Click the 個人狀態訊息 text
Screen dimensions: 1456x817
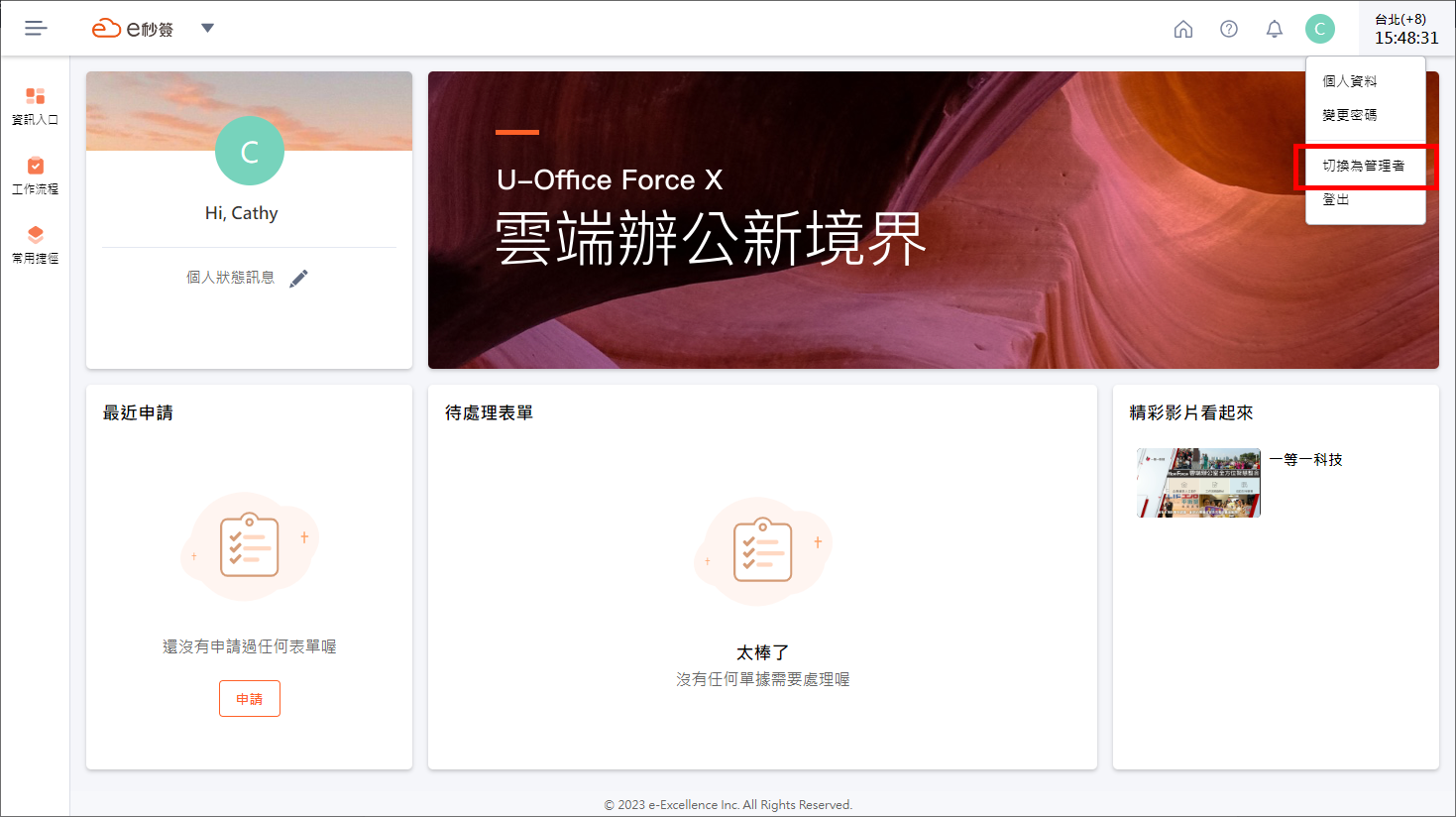click(231, 278)
